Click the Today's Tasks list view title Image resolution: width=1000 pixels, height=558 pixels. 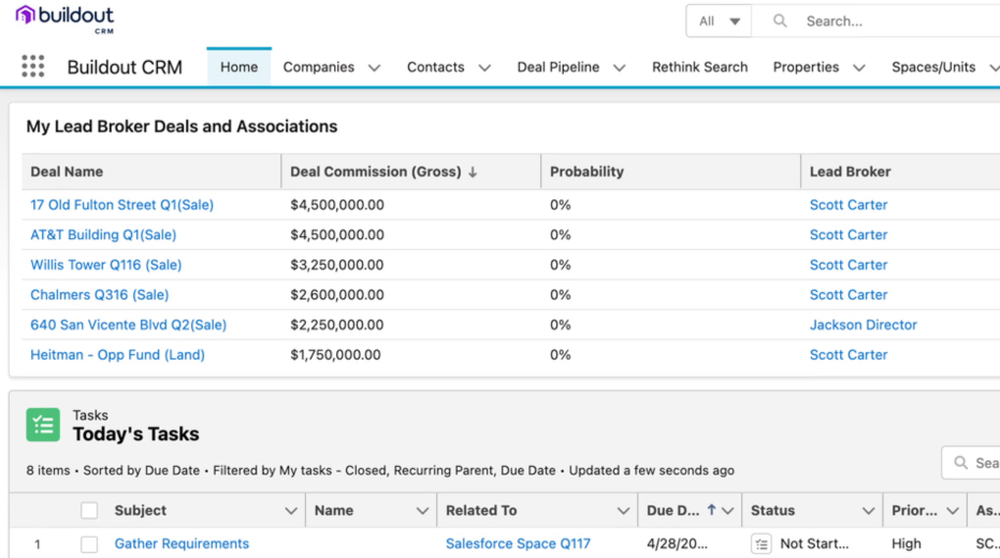136,434
